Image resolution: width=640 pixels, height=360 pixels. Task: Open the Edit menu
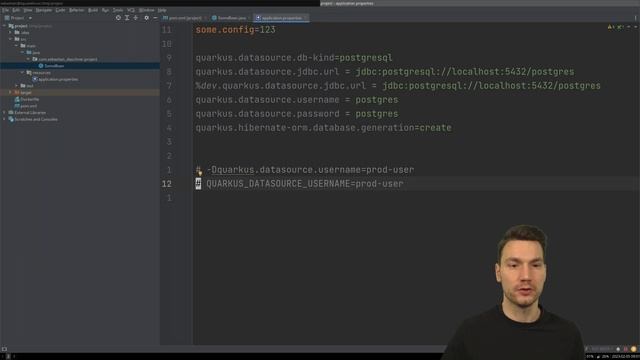16,10
